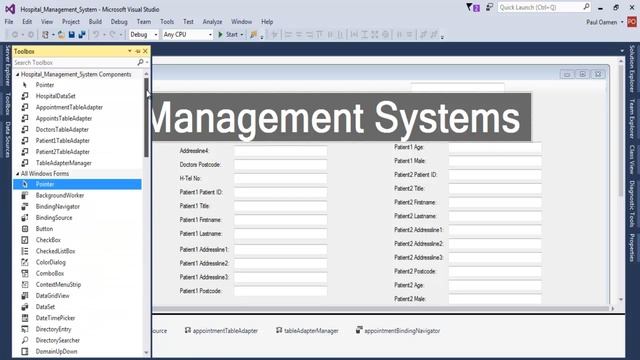Screen dimensions: 640x360
Task: Select appointmentTableAdapter in component tray
Action: pos(221,331)
